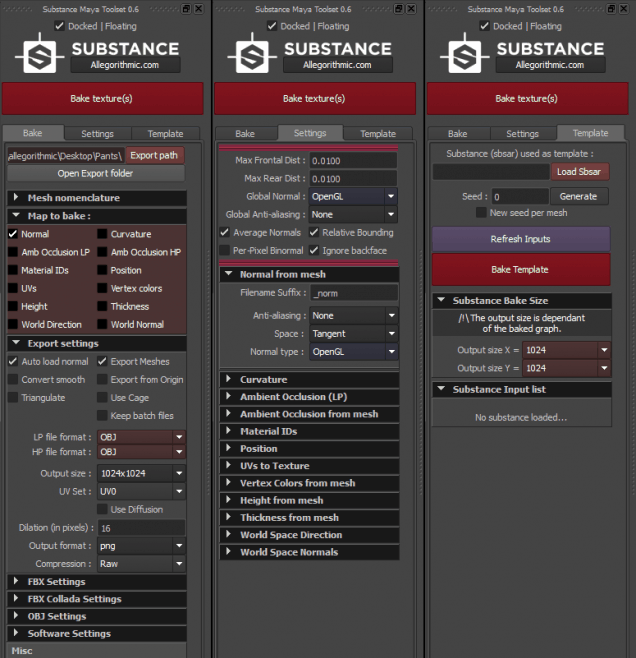Screen dimensions: 636x658
Task: Enable Amb Occlusion HP checkbox
Action: point(102,252)
